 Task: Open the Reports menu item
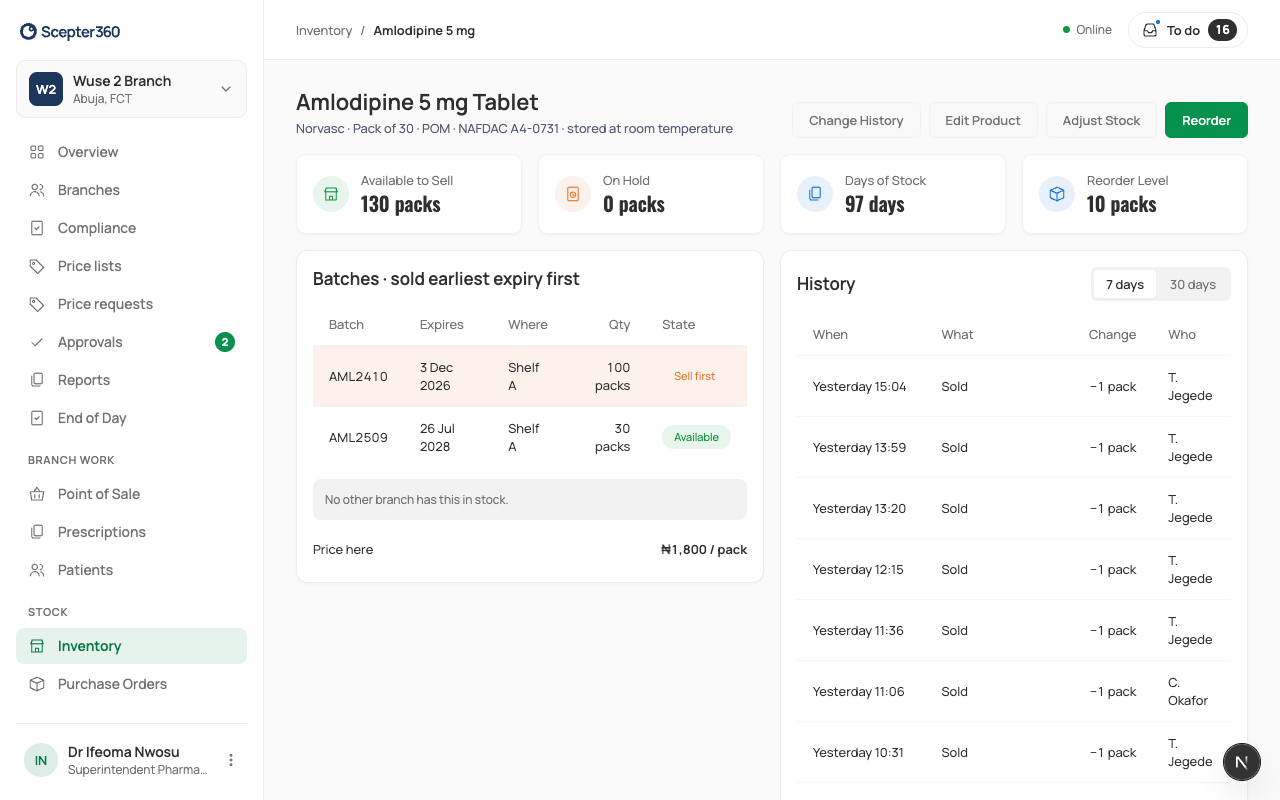tap(131, 380)
